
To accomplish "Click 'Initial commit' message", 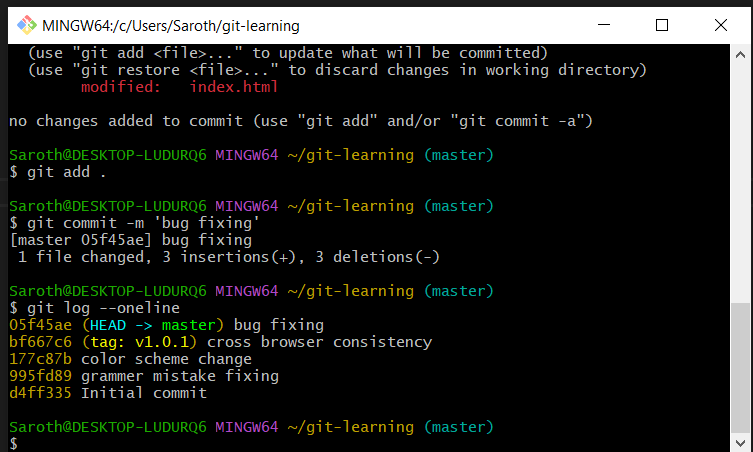I will point(144,393).
